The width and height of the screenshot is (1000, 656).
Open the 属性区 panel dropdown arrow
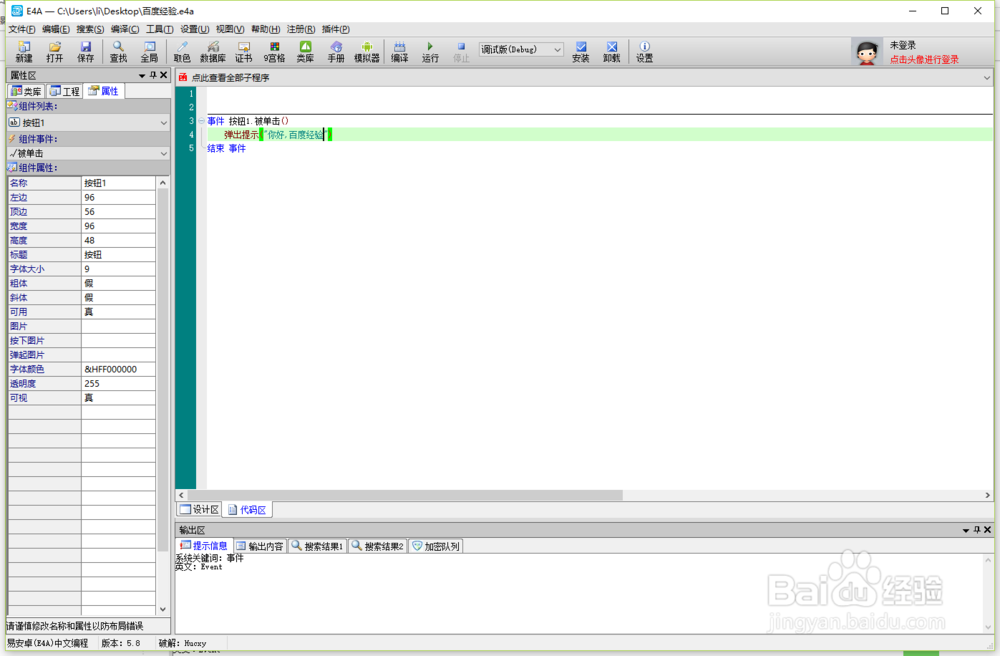(x=142, y=76)
